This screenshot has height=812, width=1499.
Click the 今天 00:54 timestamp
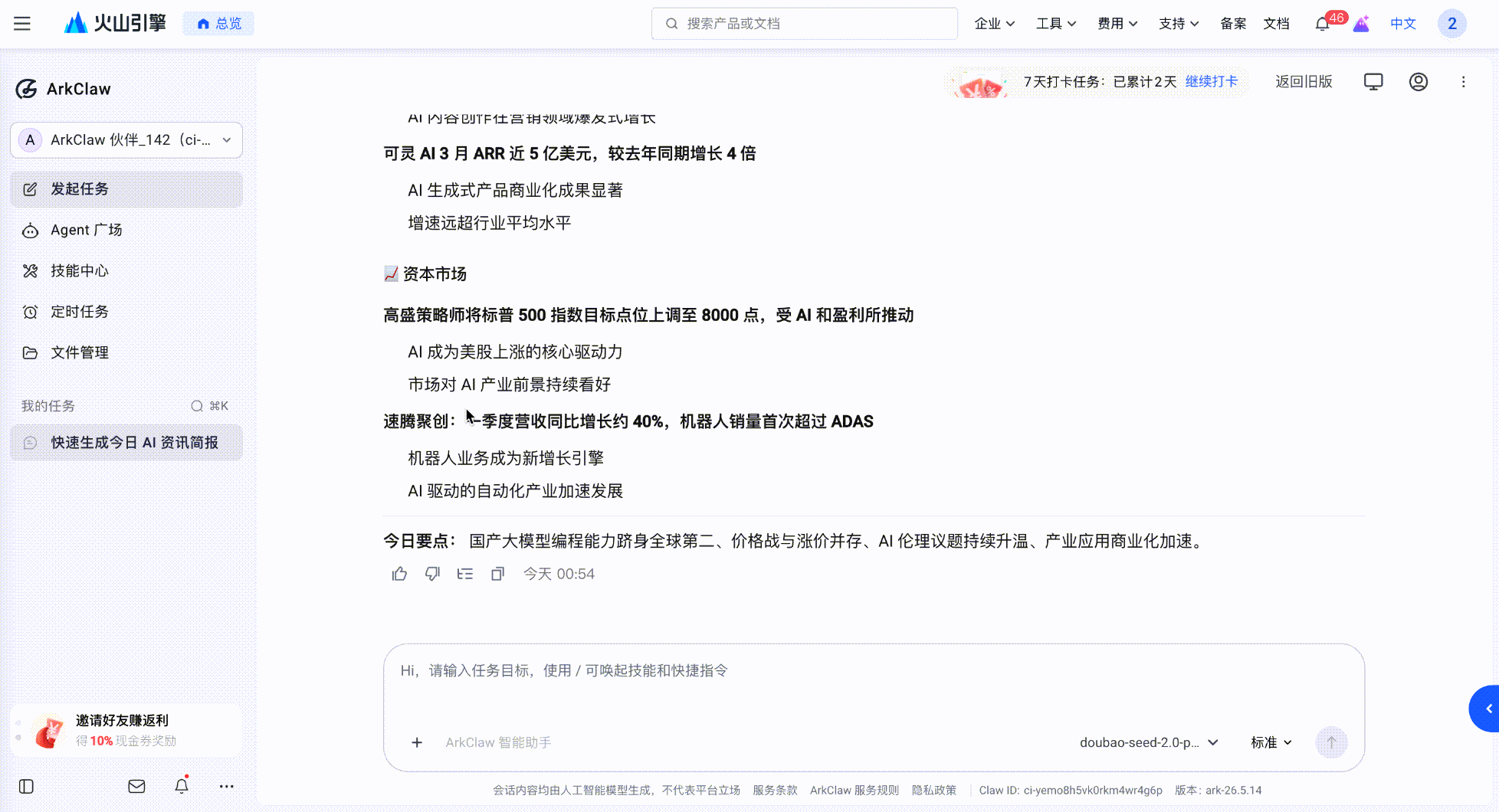point(559,574)
